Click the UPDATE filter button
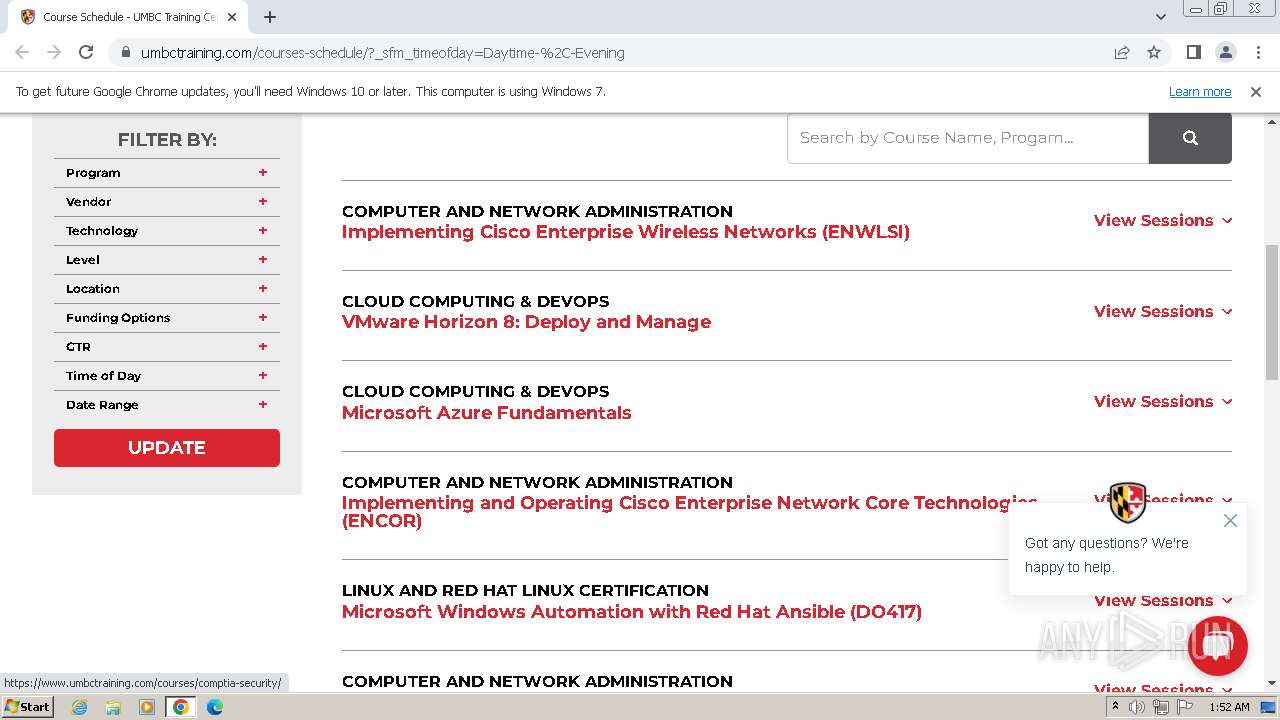The image size is (1280, 720). click(x=167, y=448)
